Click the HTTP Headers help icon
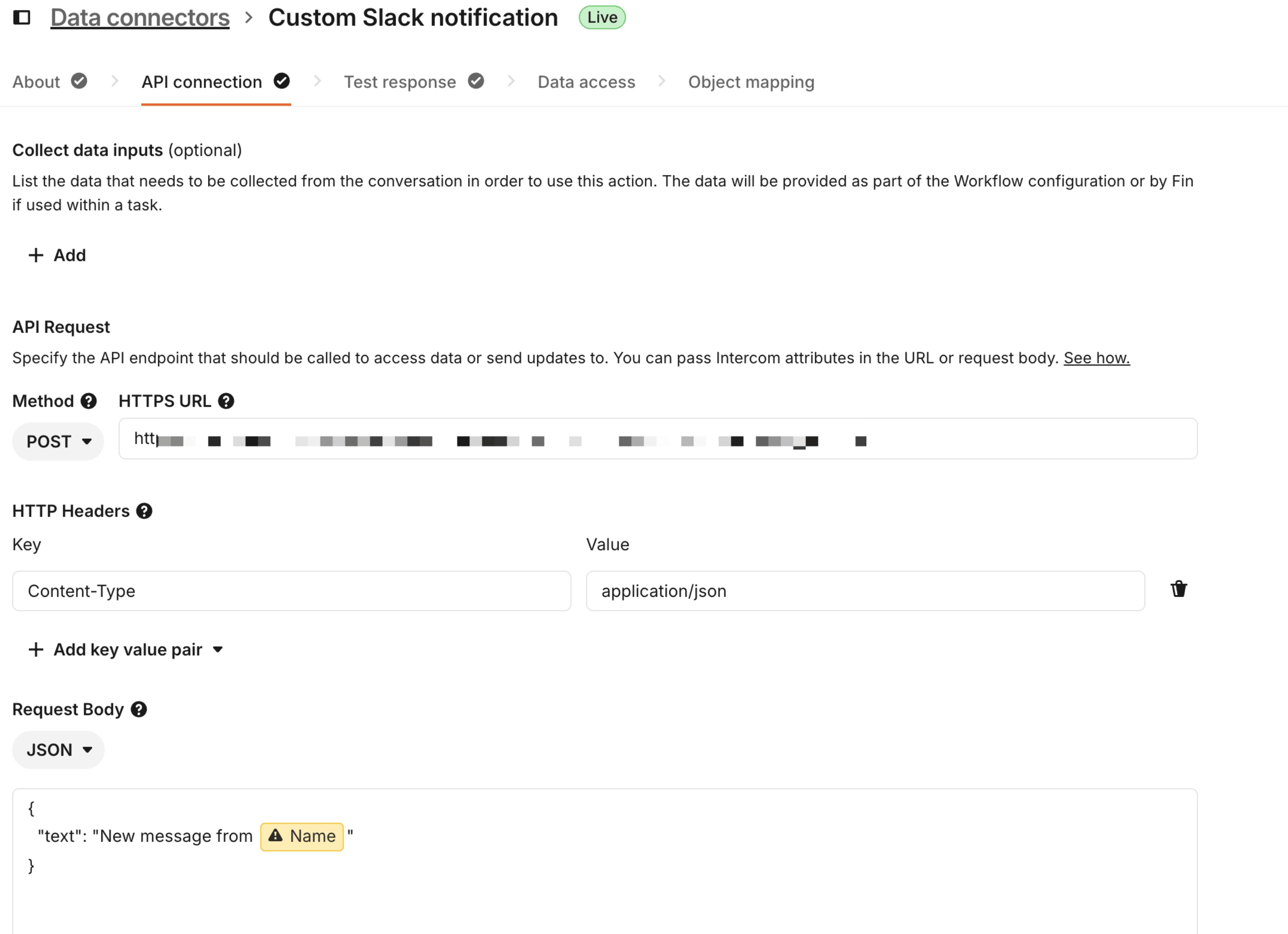 point(144,511)
